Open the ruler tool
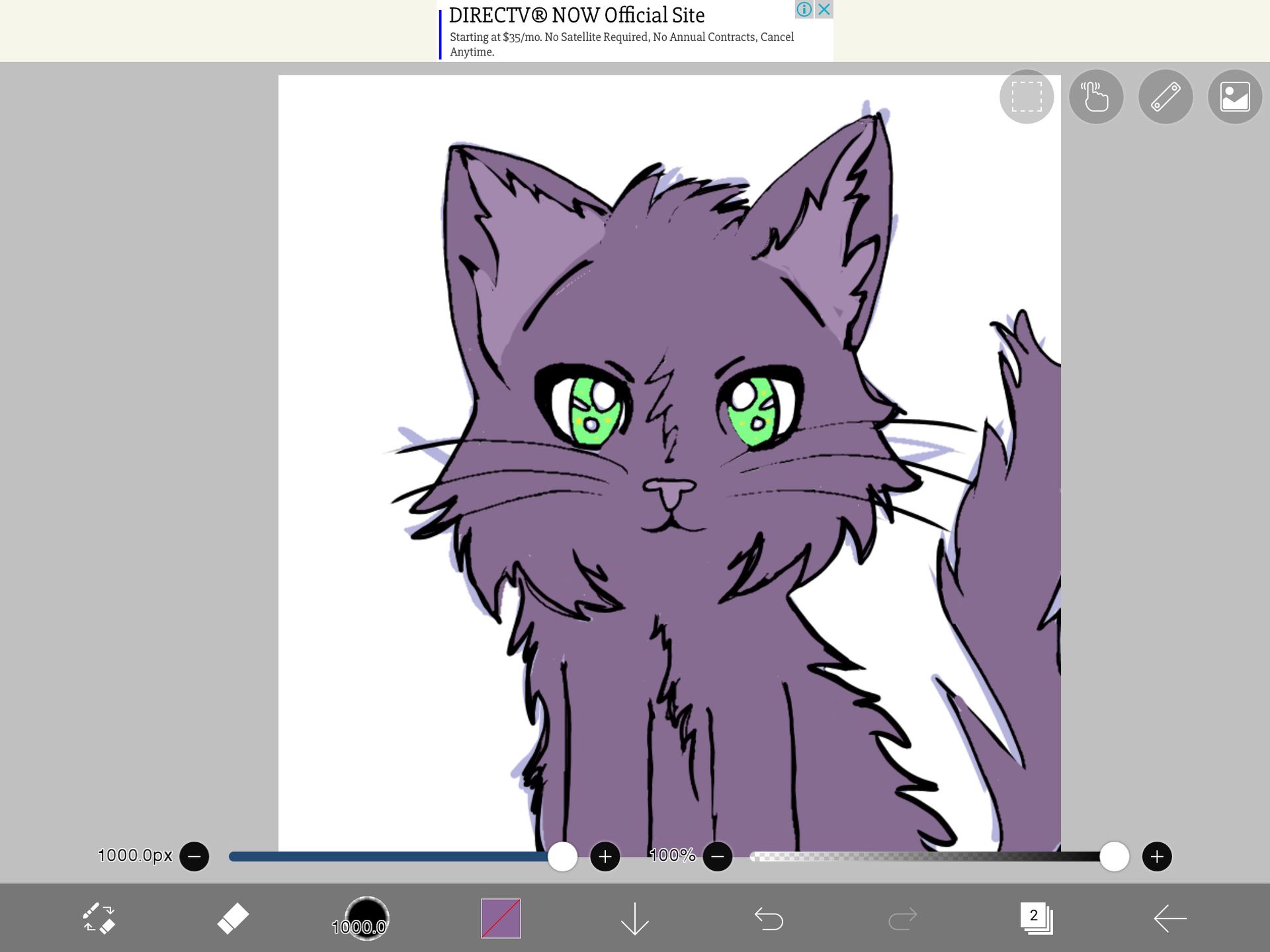This screenshot has height=952, width=1270. [1165, 97]
